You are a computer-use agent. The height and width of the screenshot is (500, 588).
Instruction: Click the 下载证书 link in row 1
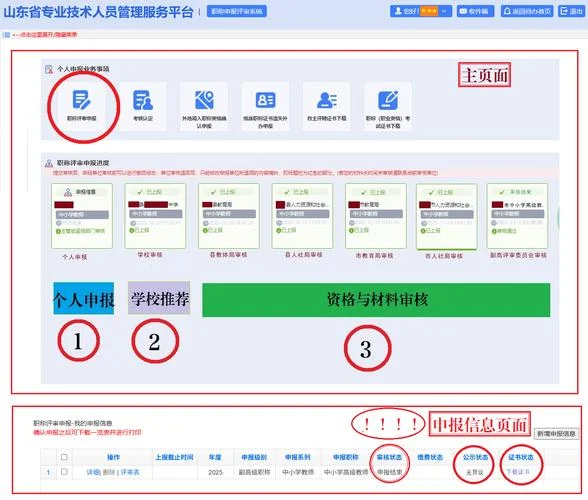(518, 471)
